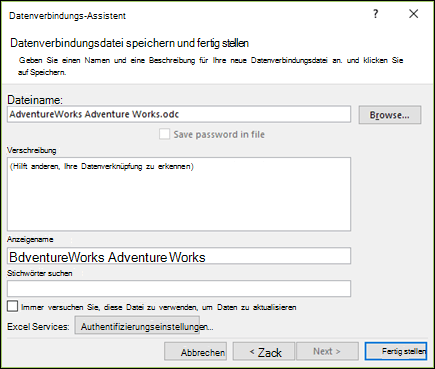Click the 'Dateiname:' label
435x369 pixels.
[x=35, y=100]
